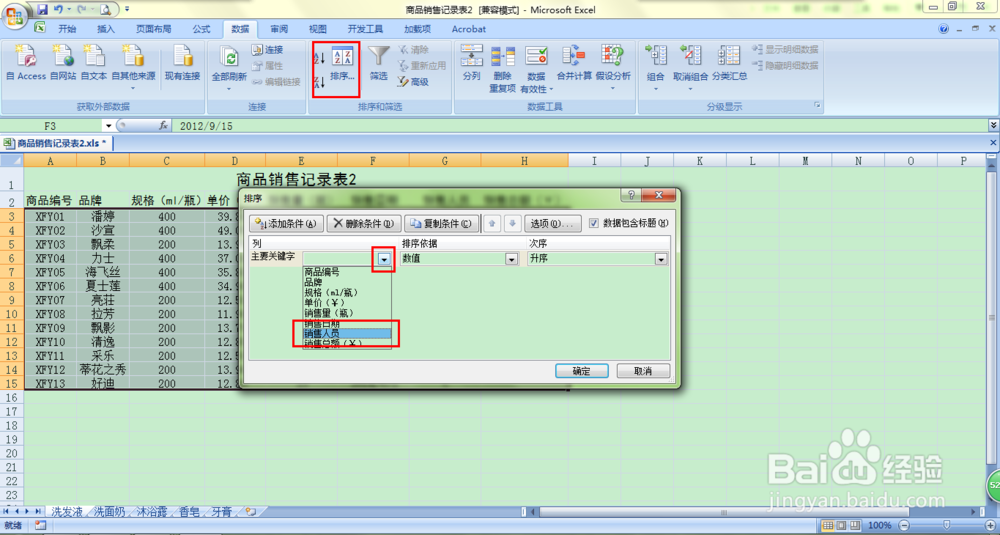Click the 组合 group icon
1000x535 pixels.
tap(656, 67)
